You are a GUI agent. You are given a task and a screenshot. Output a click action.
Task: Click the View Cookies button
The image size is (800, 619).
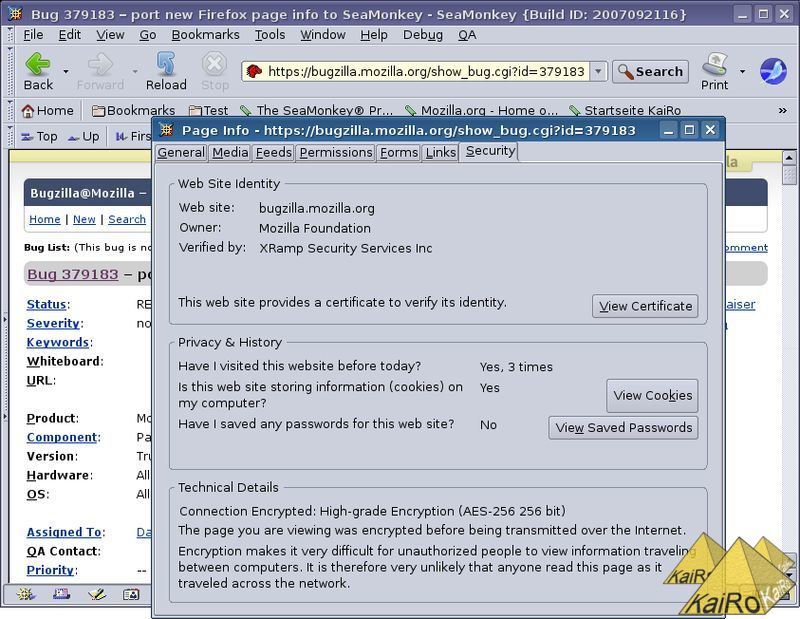tap(653, 395)
